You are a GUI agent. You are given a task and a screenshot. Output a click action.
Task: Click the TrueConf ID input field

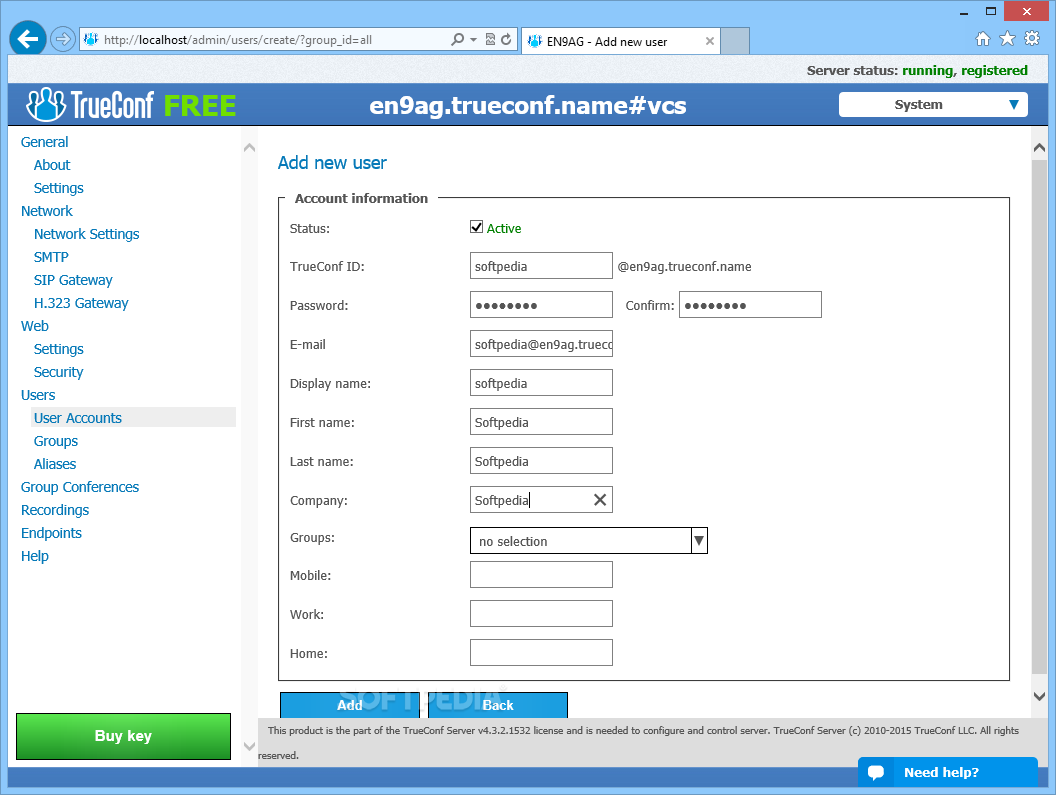pos(541,265)
